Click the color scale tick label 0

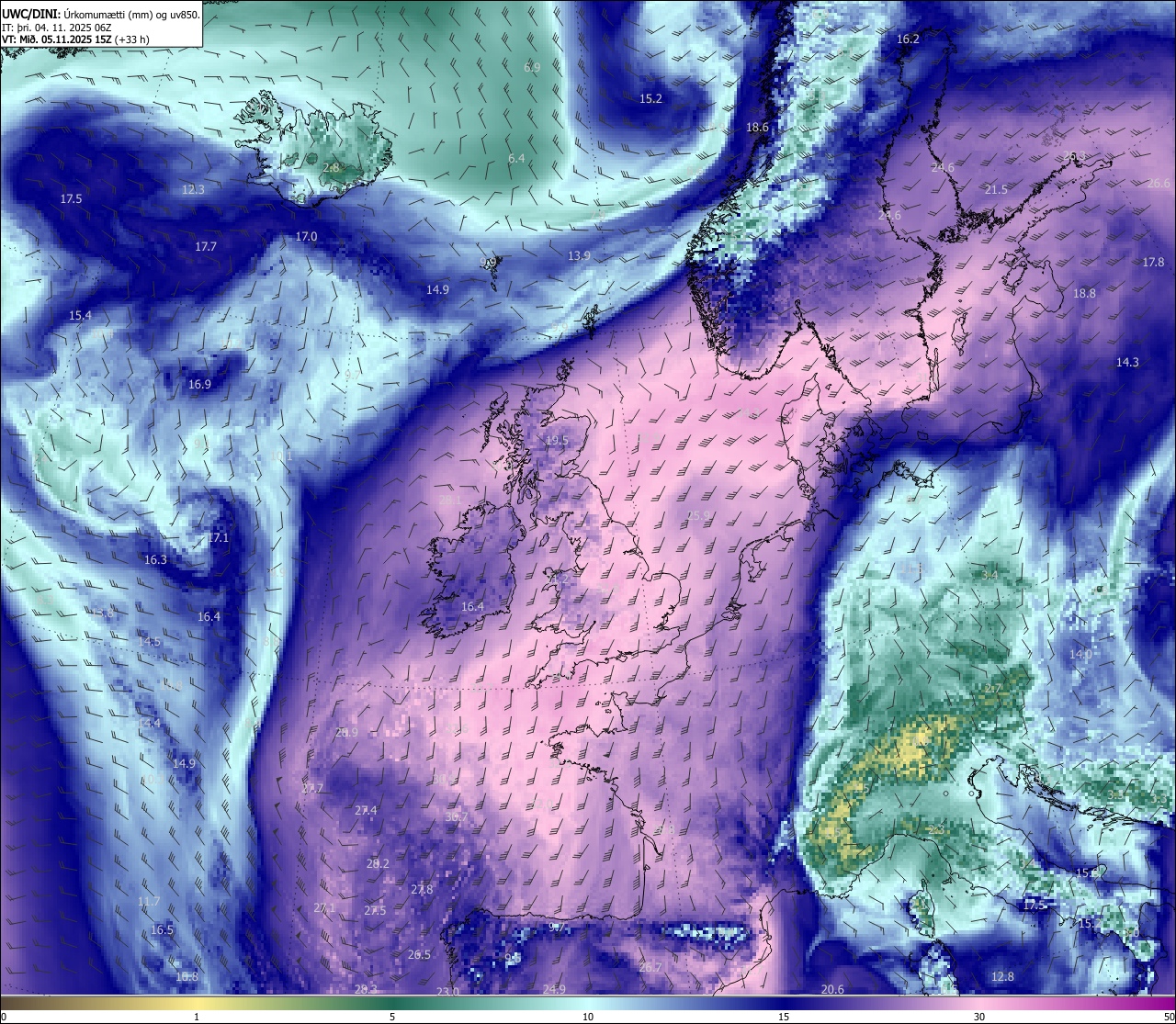(4, 1017)
